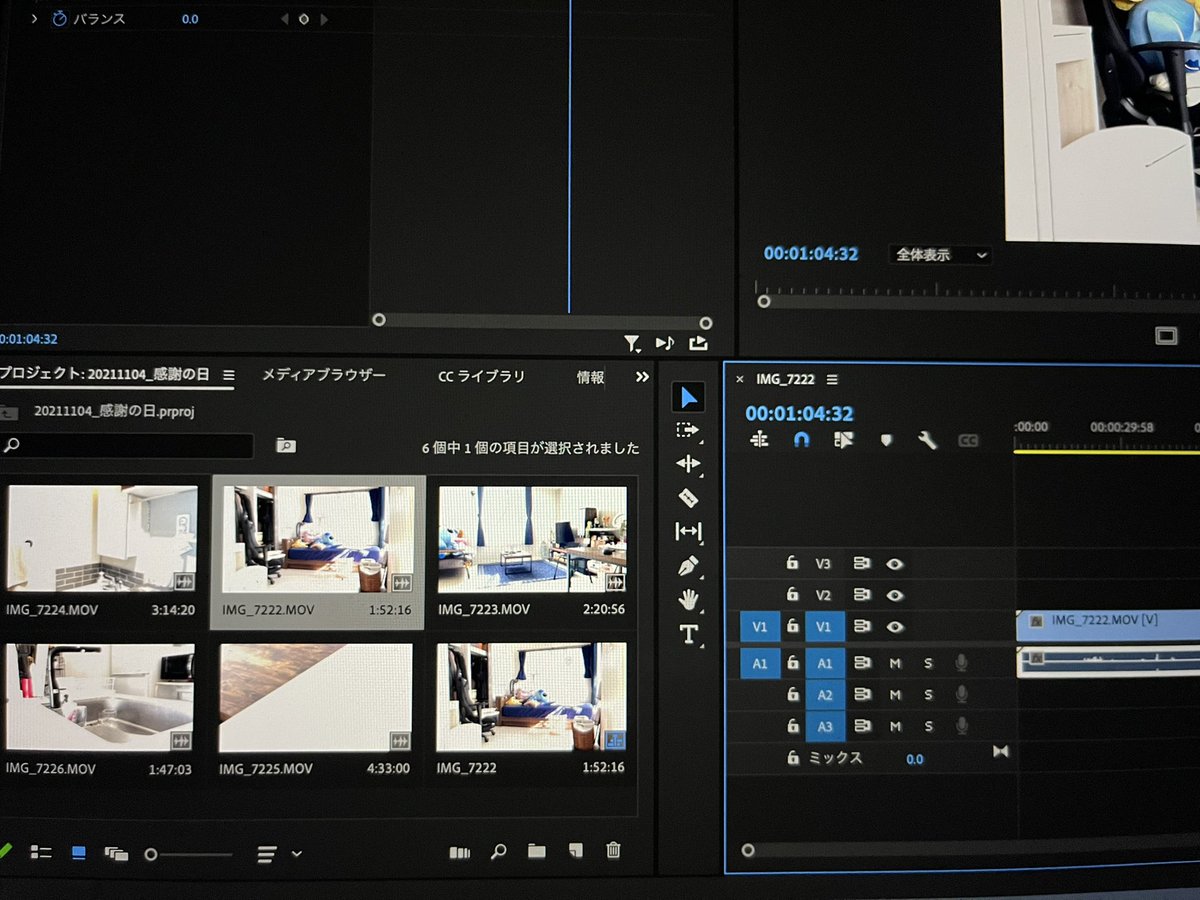Close the IMG_7222 sequence tab
Viewport: 1200px width, 900px height.
pos(740,380)
